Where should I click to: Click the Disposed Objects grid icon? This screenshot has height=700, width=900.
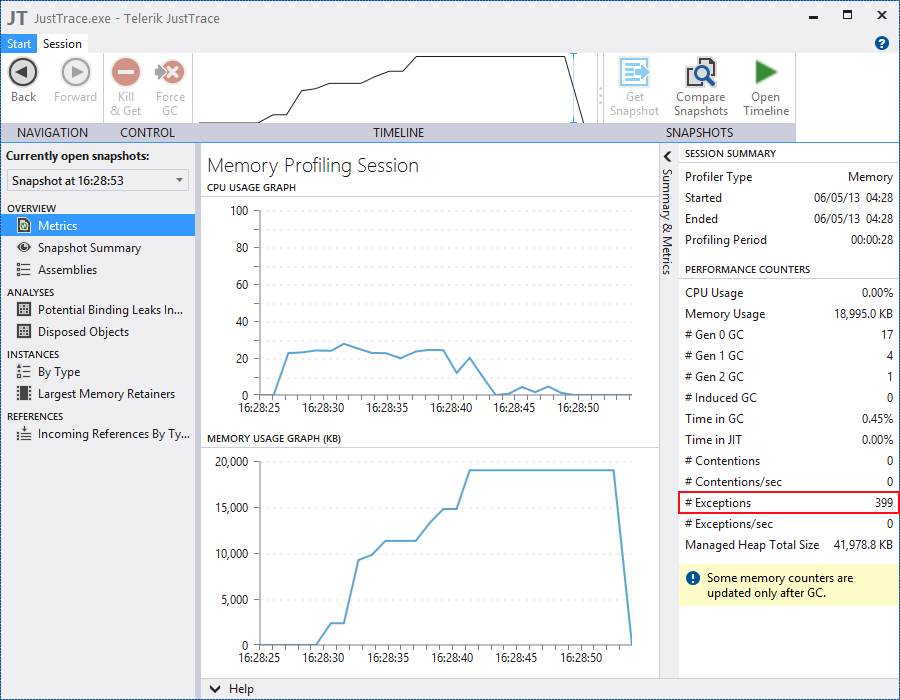click(24, 332)
